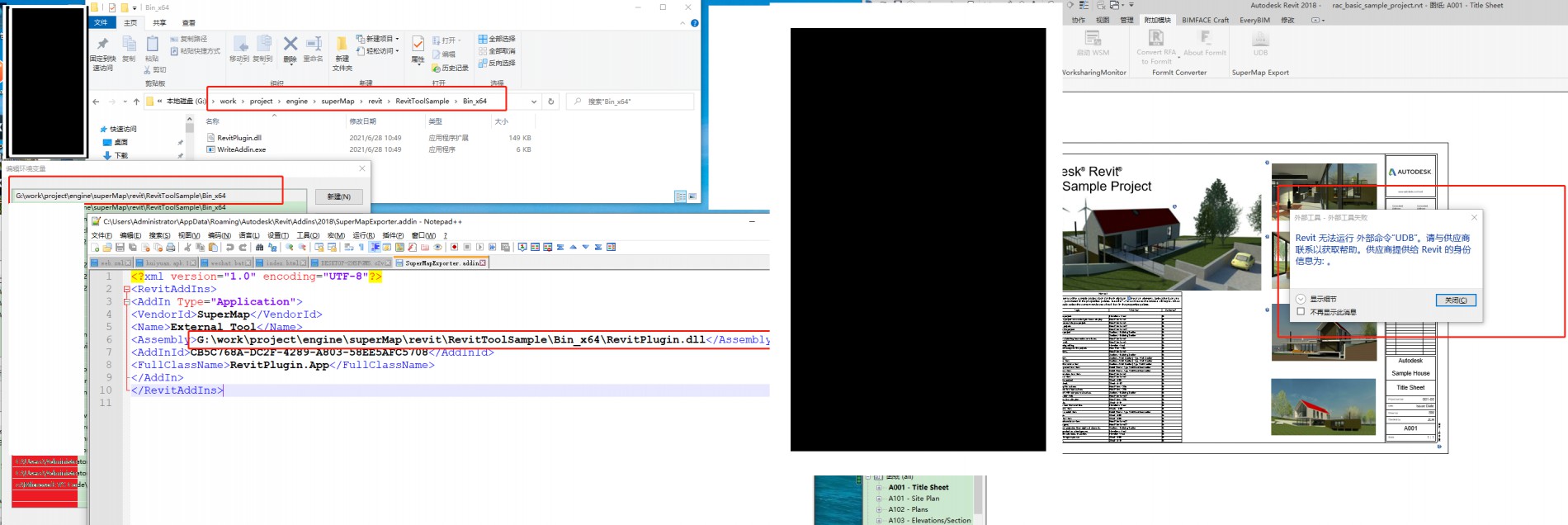Click the Paste (粘贴) icon in Explorer ribbon
1568x525 pixels.
(152, 49)
